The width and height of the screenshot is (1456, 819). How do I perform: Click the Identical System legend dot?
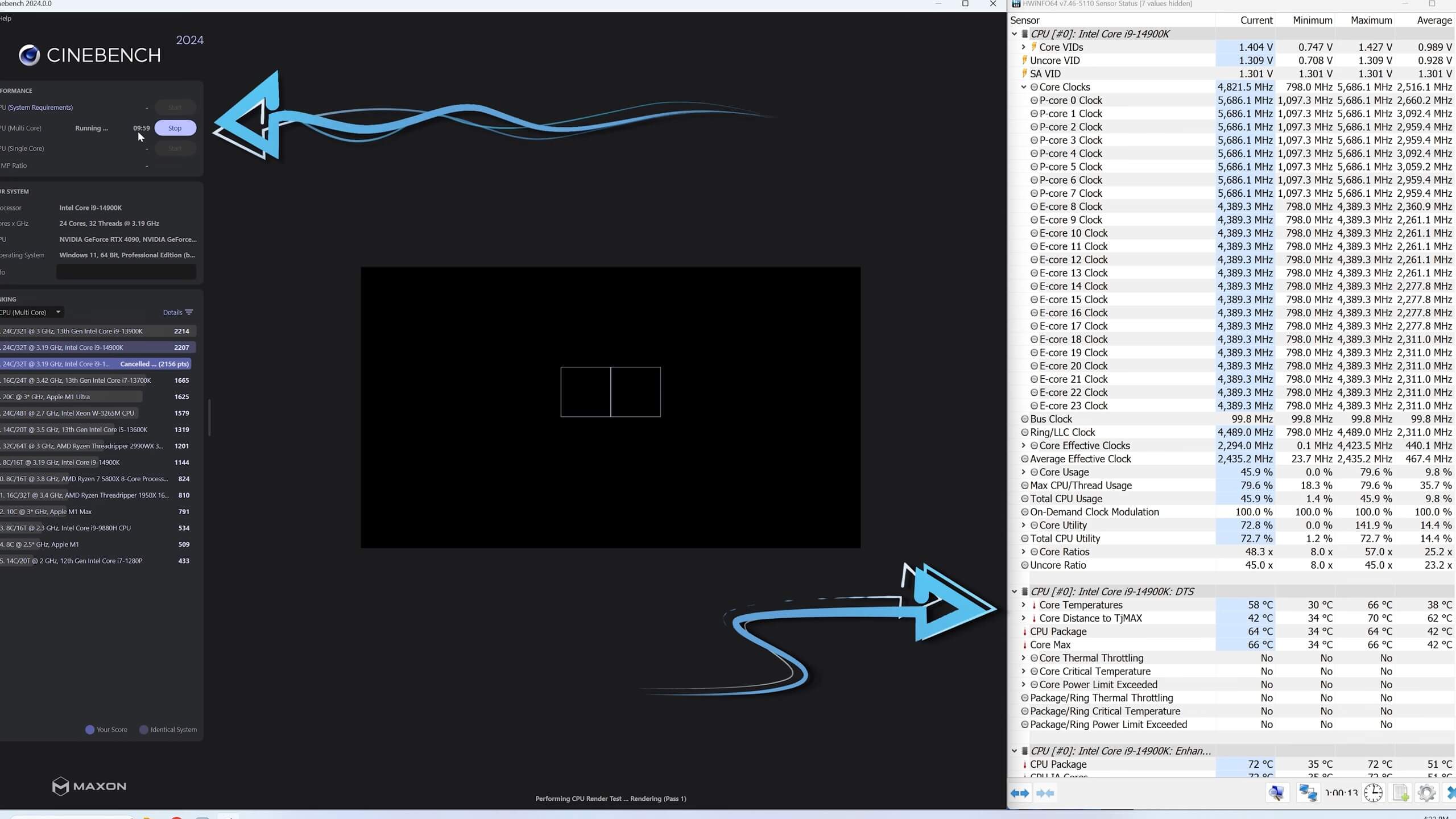pos(144,730)
